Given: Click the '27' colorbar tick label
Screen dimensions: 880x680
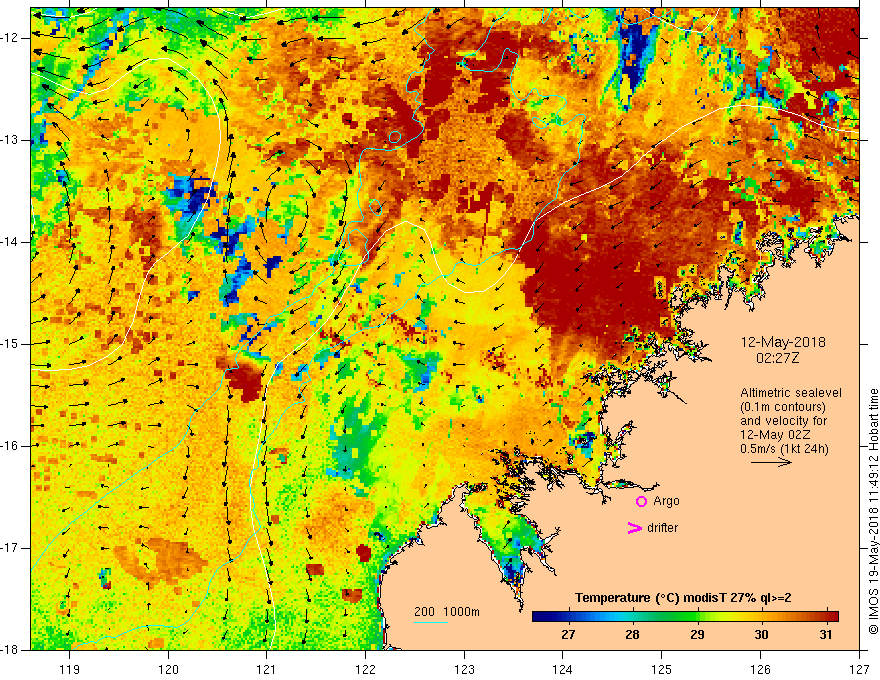Looking at the screenshot, I should coord(568,635).
